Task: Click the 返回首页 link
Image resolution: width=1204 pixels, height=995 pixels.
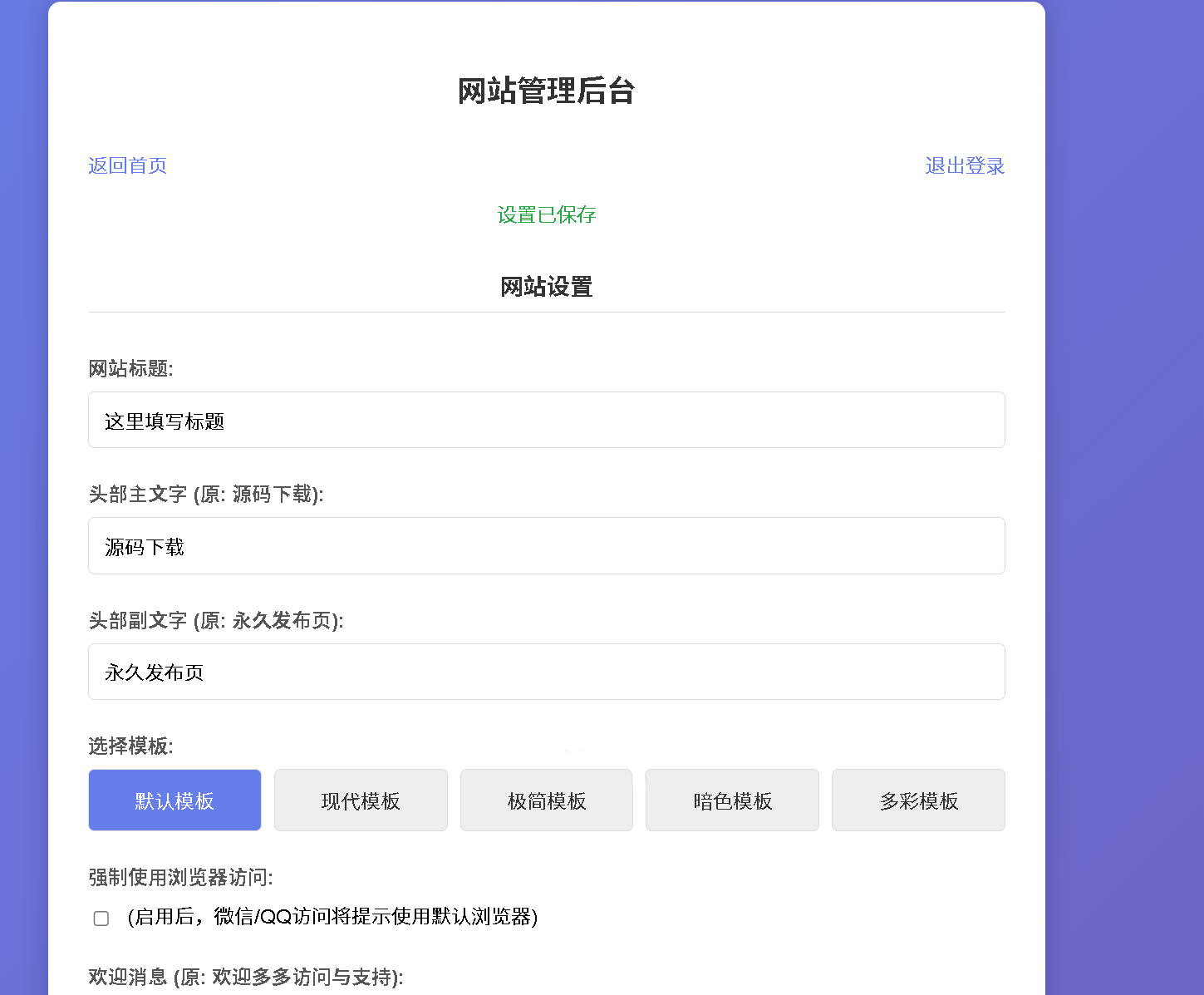Action: (127, 165)
